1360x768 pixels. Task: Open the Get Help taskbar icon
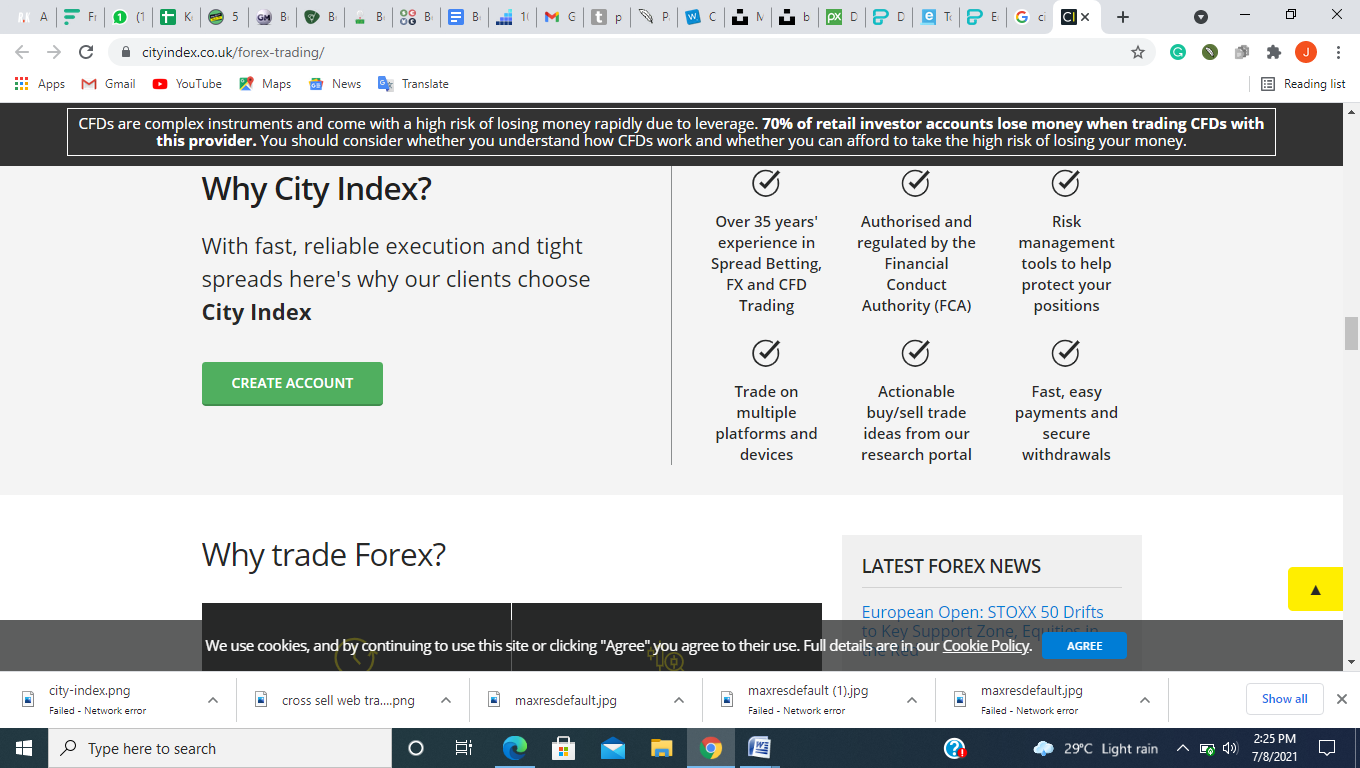(x=954, y=748)
